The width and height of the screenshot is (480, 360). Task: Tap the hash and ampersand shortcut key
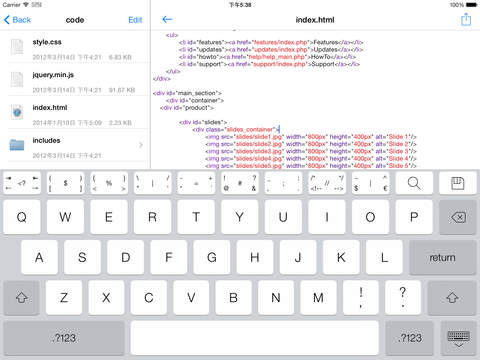pyautogui.click(x=240, y=183)
